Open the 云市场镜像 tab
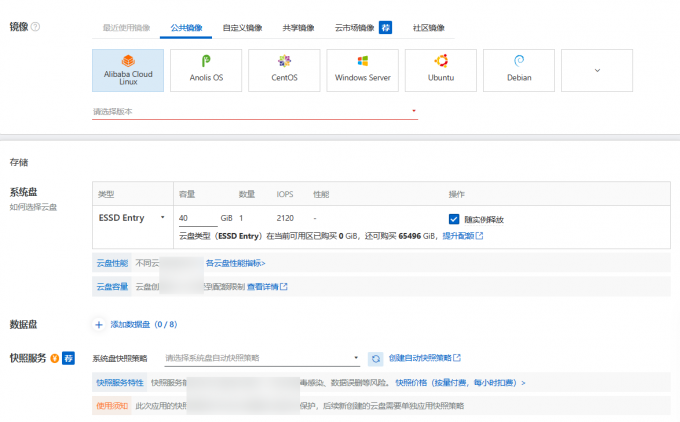The height and width of the screenshot is (422, 680). (354, 28)
